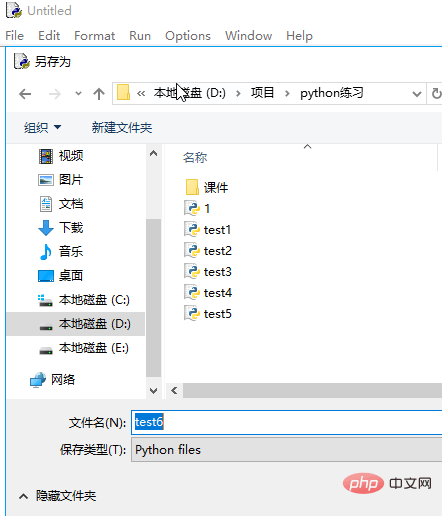This screenshot has height=516, width=442.
Task: Click the video film icon
Action: pos(46,156)
